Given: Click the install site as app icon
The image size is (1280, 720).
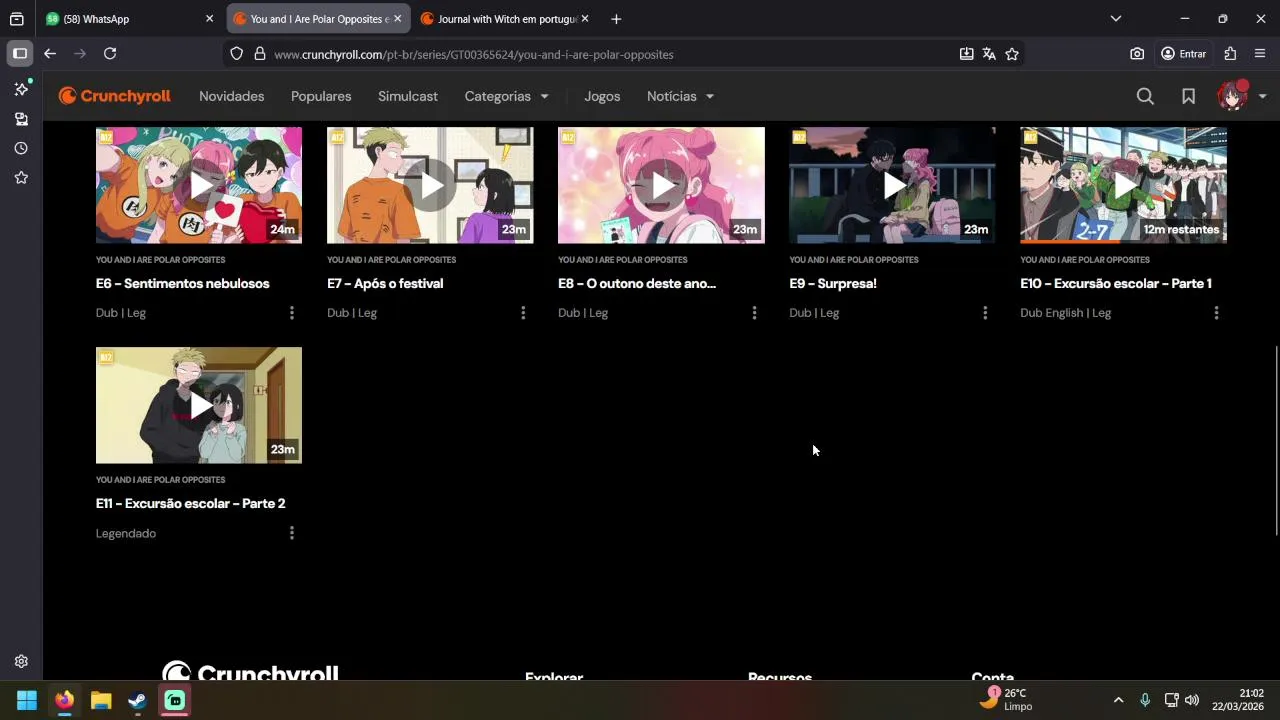Looking at the screenshot, I should coord(966,54).
